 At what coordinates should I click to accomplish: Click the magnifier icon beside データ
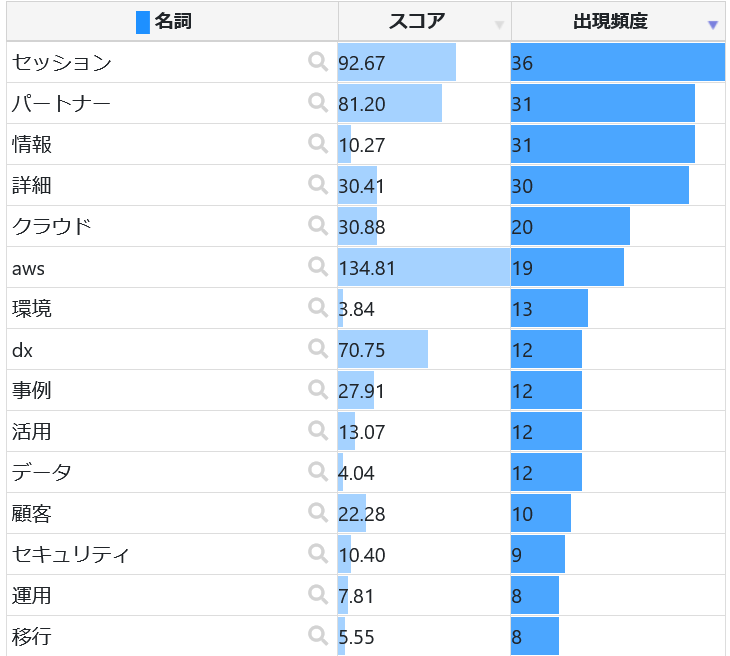[318, 472]
